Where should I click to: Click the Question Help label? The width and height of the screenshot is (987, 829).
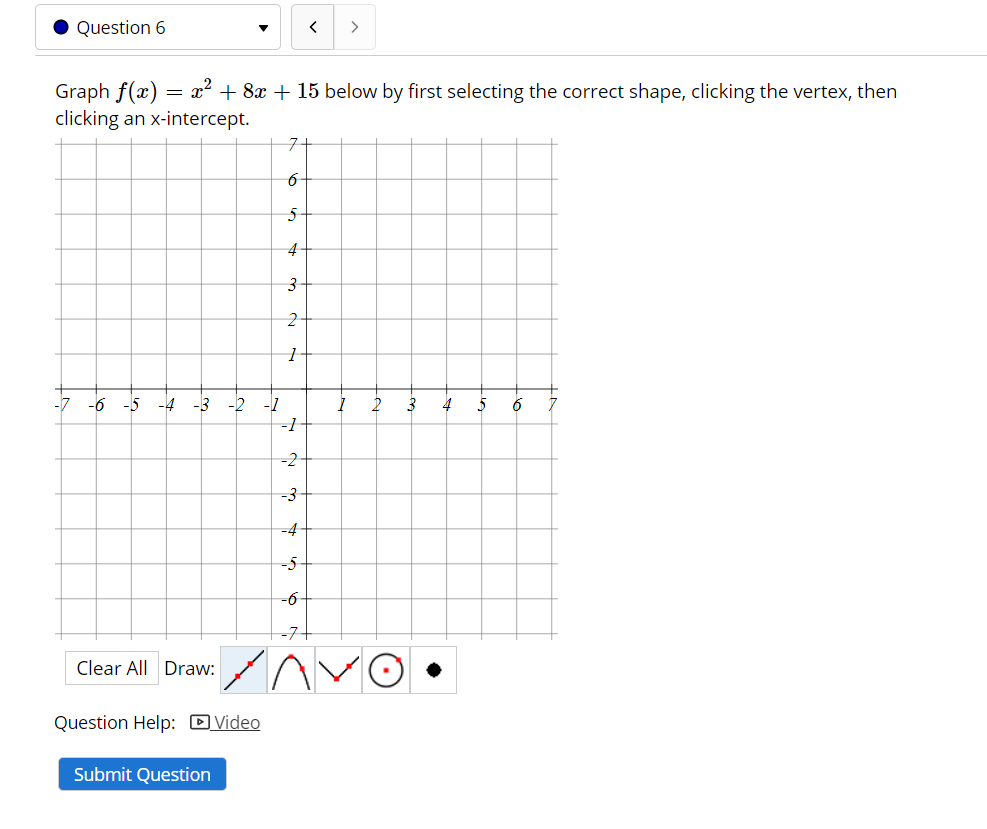point(114,722)
